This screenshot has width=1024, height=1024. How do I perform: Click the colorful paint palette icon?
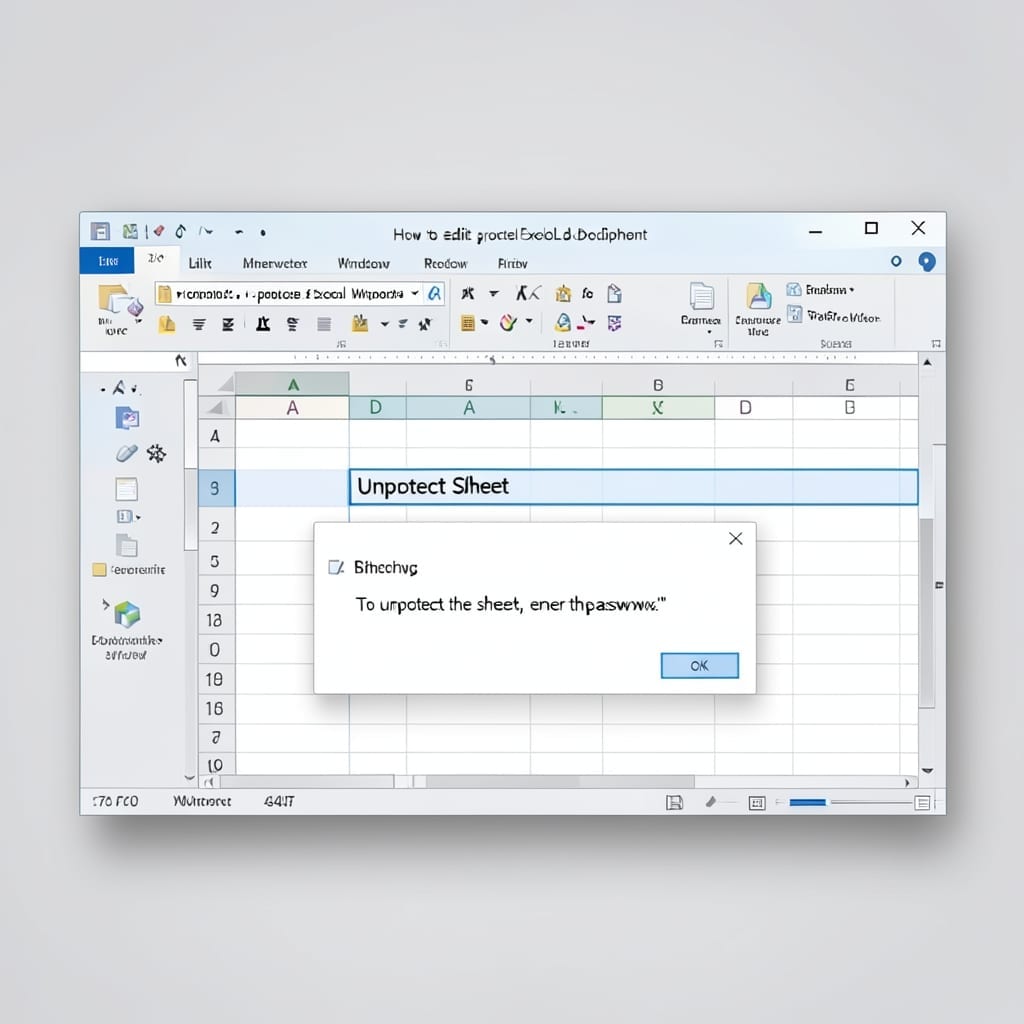(x=509, y=322)
